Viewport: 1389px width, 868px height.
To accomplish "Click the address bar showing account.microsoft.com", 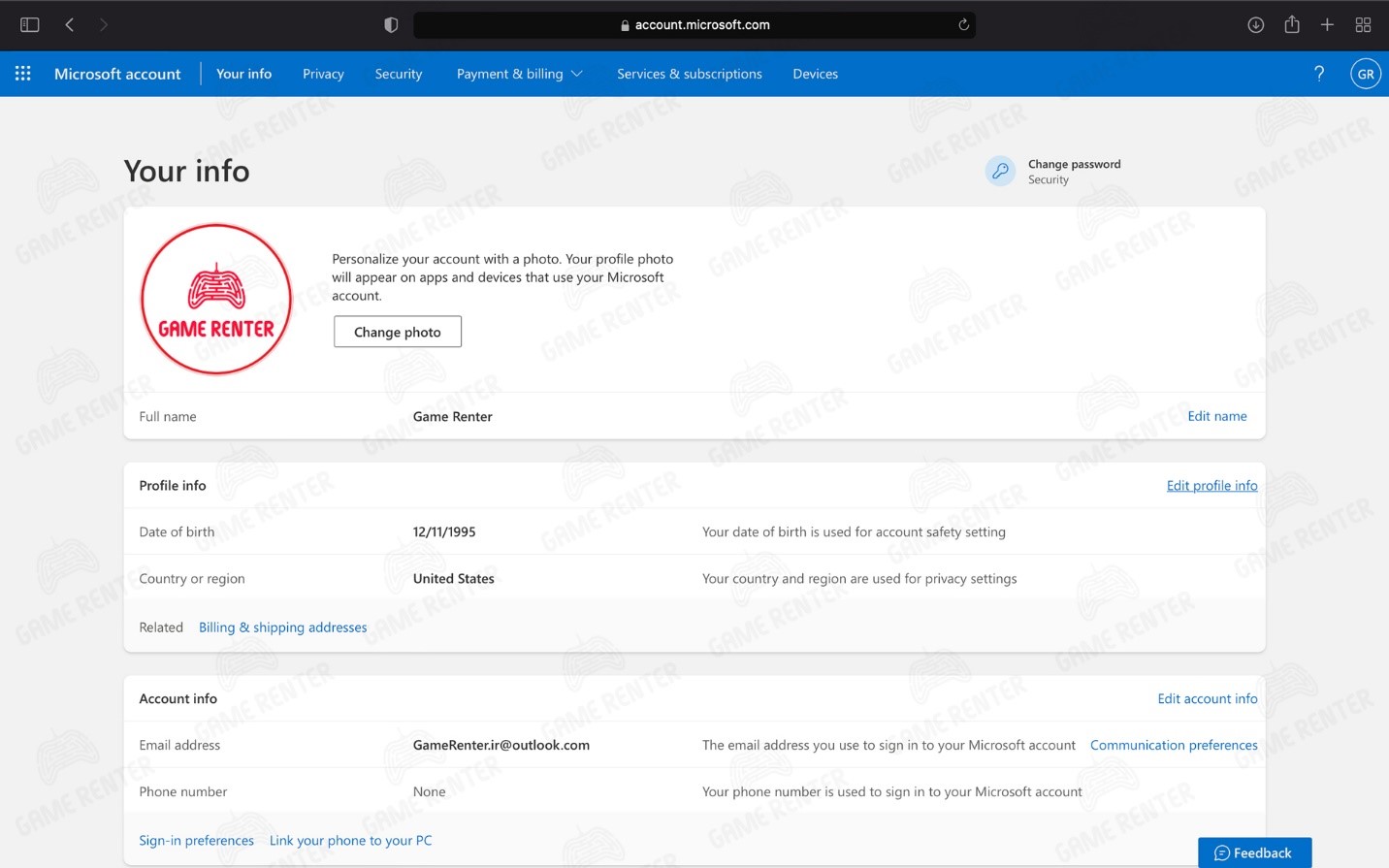I will click(694, 25).
